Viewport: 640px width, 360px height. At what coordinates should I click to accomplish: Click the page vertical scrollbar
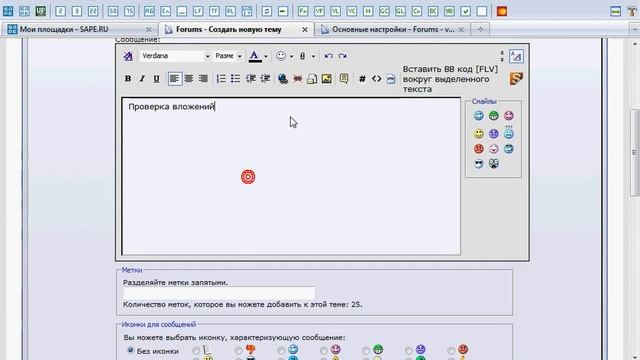(x=634, y=153)
